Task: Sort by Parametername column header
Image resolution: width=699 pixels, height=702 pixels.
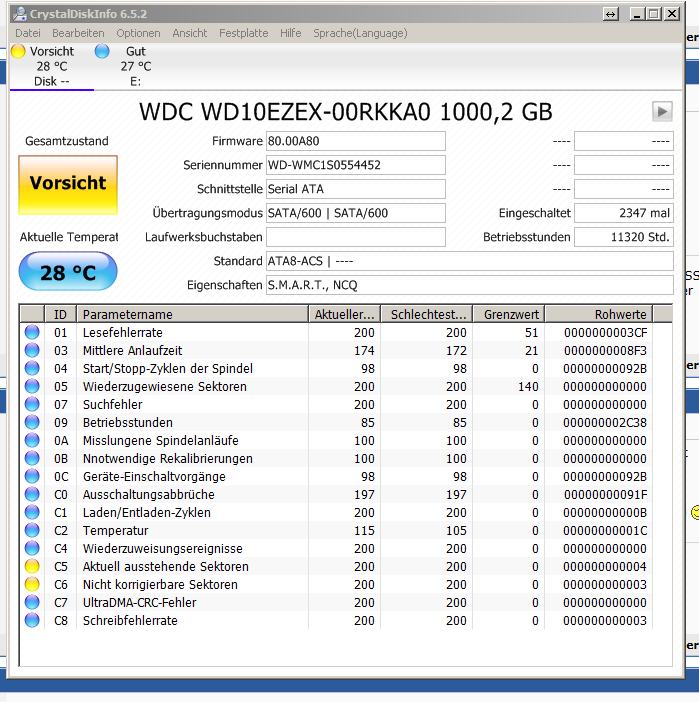Action: [192, 314]
